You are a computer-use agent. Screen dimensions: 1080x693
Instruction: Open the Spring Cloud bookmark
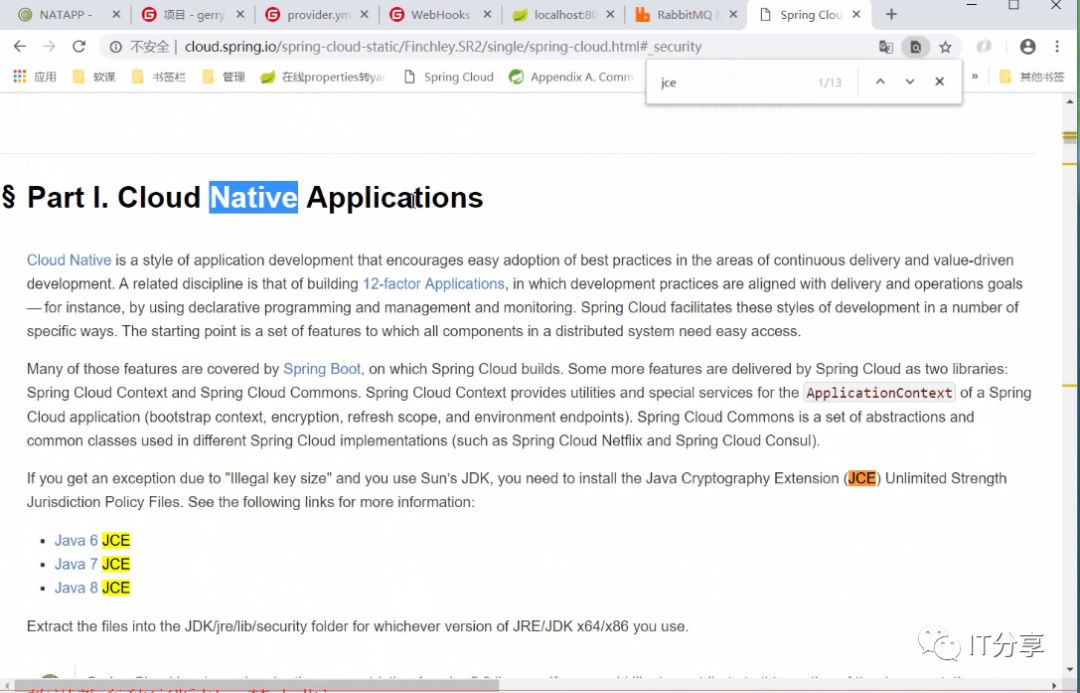pos(448,76)
